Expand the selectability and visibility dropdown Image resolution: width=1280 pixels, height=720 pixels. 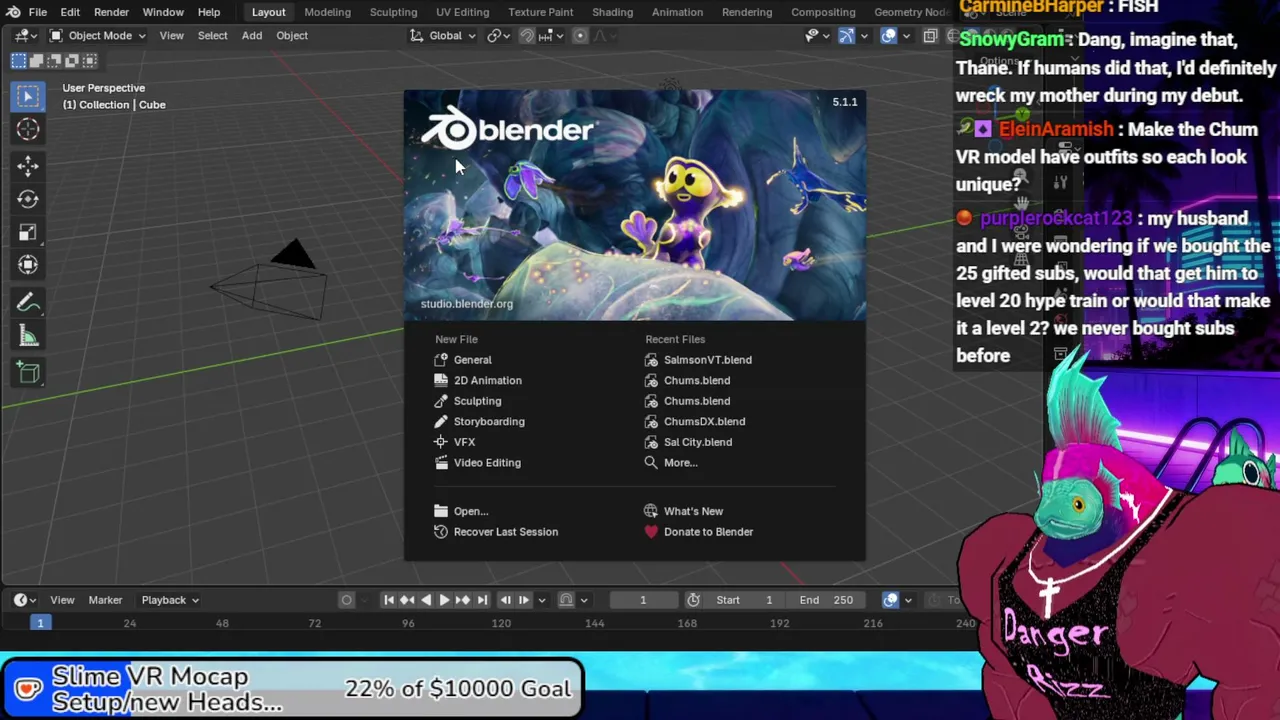816,36
